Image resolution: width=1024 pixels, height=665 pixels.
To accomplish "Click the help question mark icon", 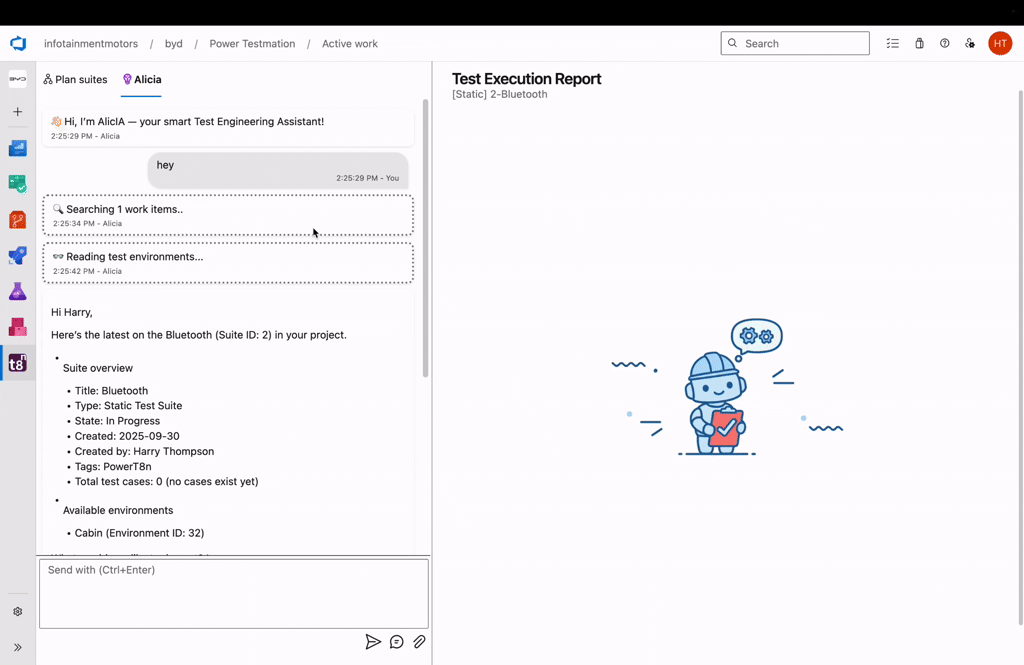I will (944, 43).
